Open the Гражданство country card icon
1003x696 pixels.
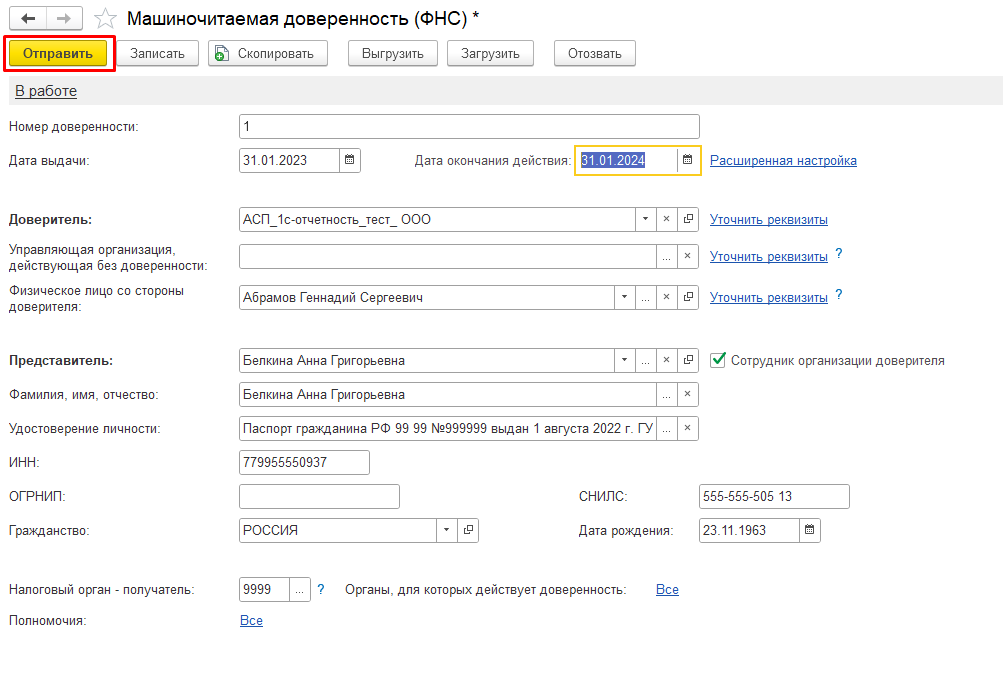coord(468,530)
